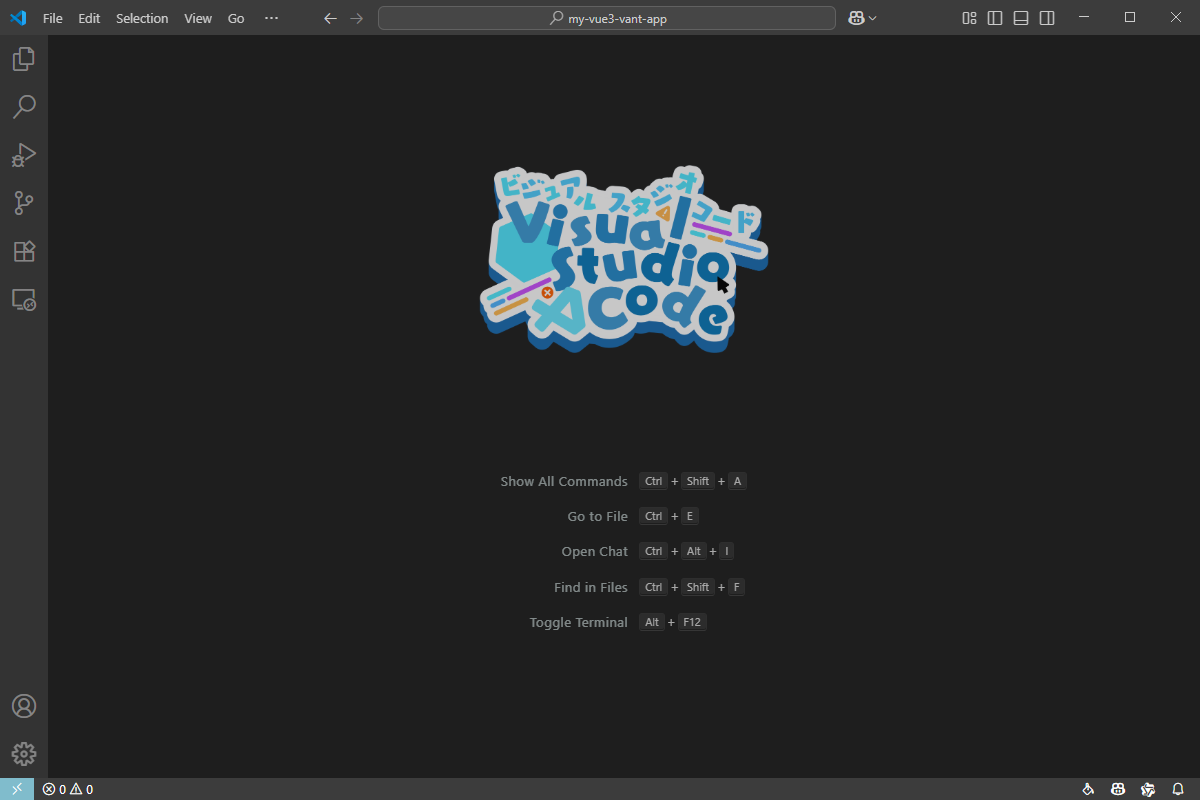1200x800 pixels.
Task: Open the Explorer view in activity bar
Action: click(x=24, y=59)
